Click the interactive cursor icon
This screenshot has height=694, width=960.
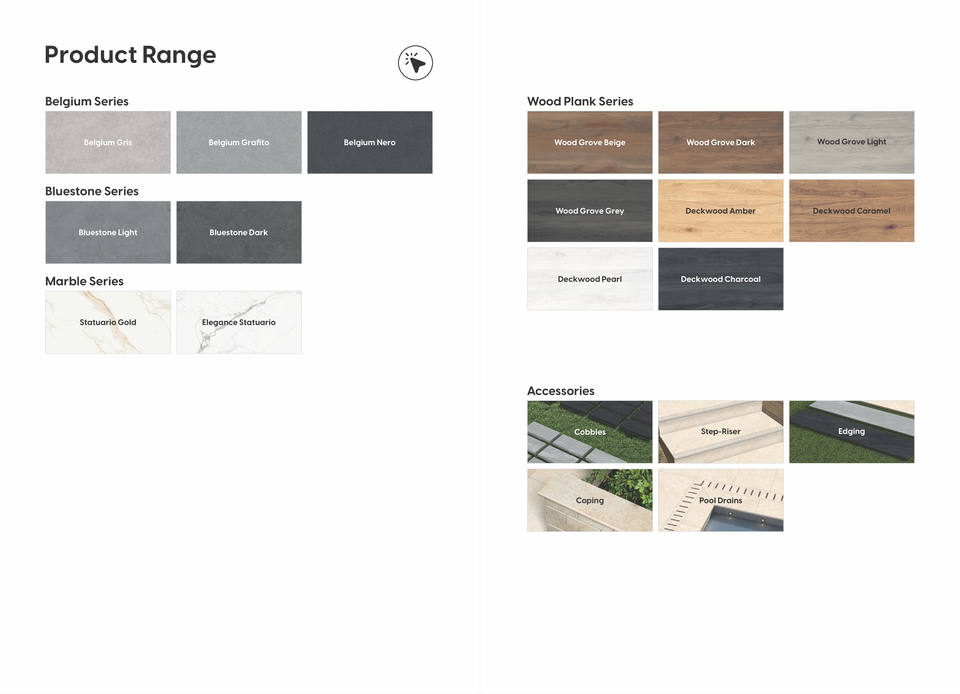click(415, 63)
